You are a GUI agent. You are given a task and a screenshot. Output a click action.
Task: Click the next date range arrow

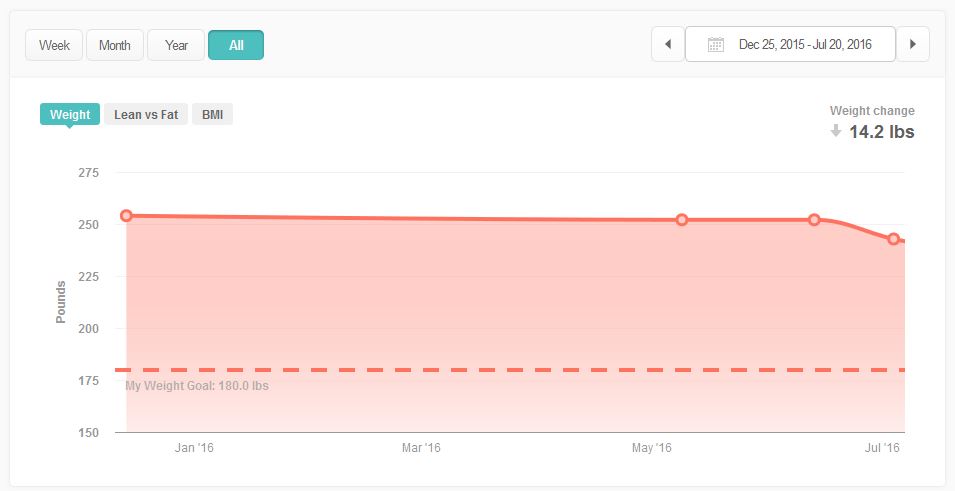[x=912, y=45]
